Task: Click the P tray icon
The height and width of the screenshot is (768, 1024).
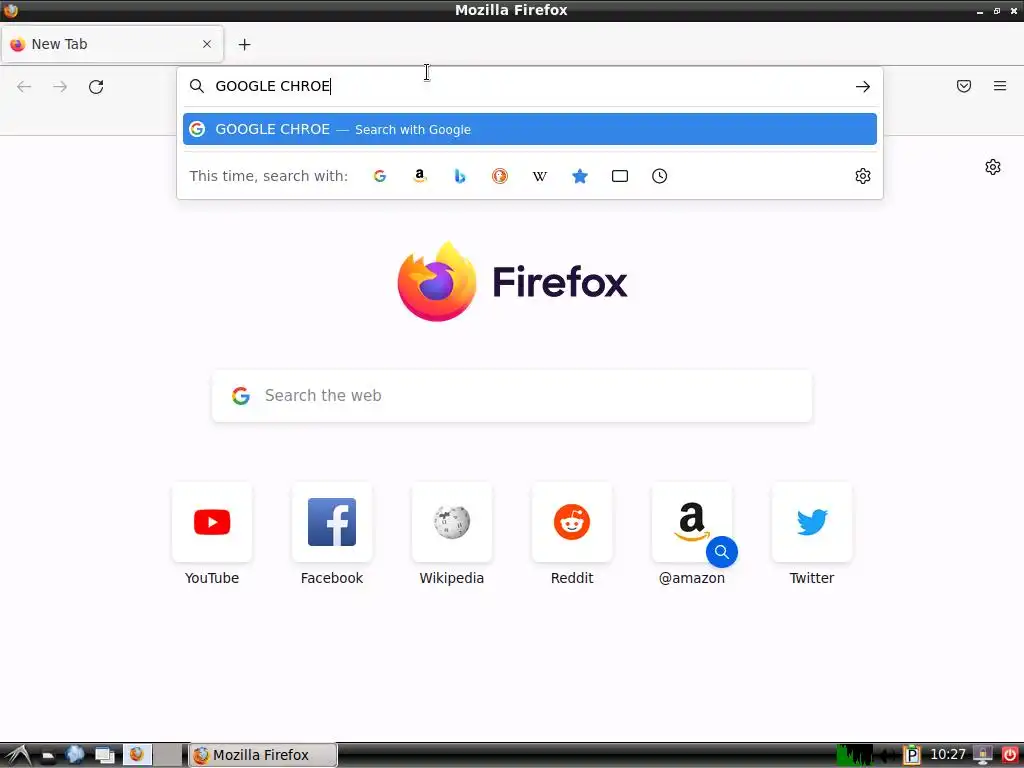Action: click(912, 755)
